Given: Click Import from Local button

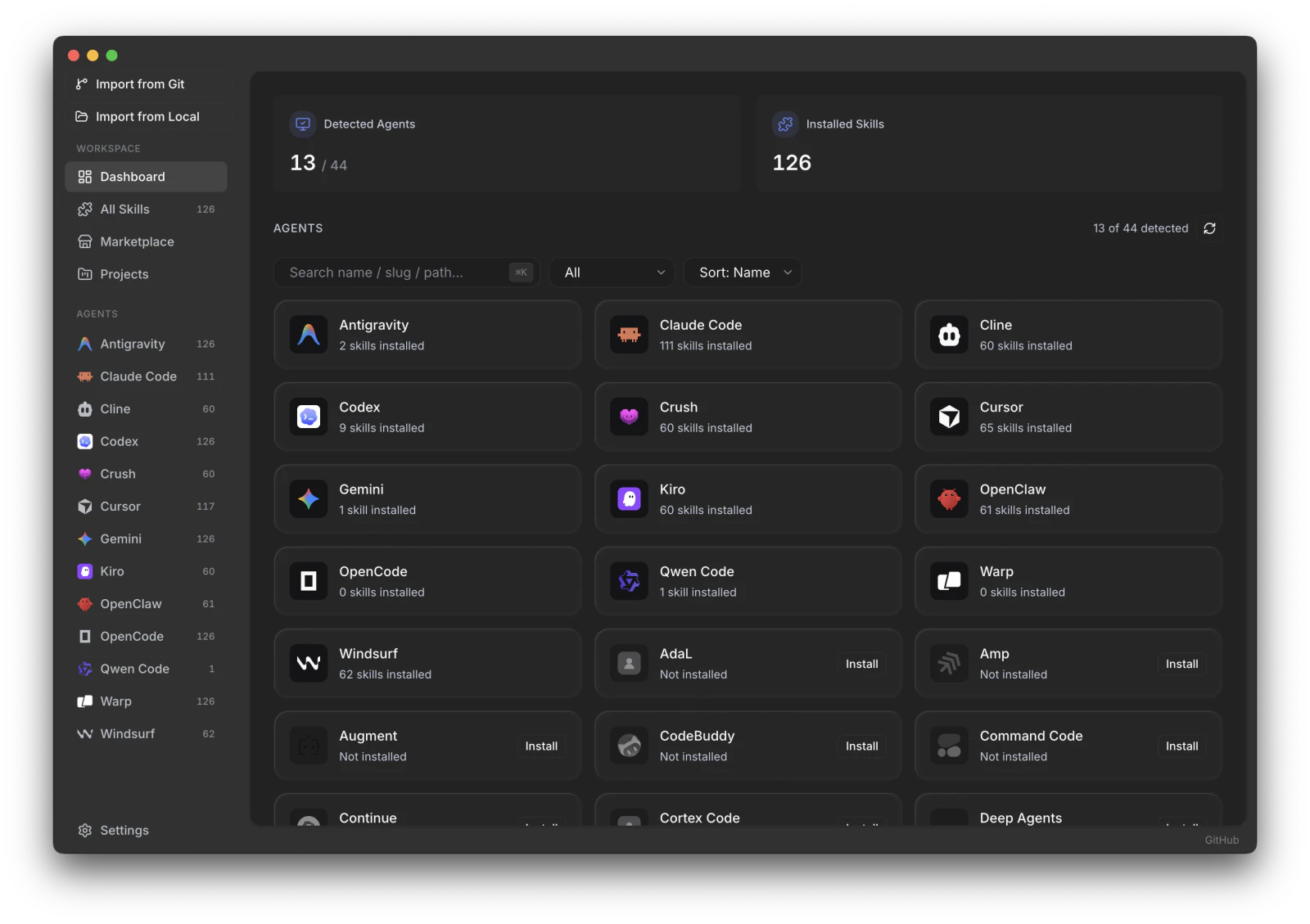Looking at the screenshot, I should click(147, 117).
